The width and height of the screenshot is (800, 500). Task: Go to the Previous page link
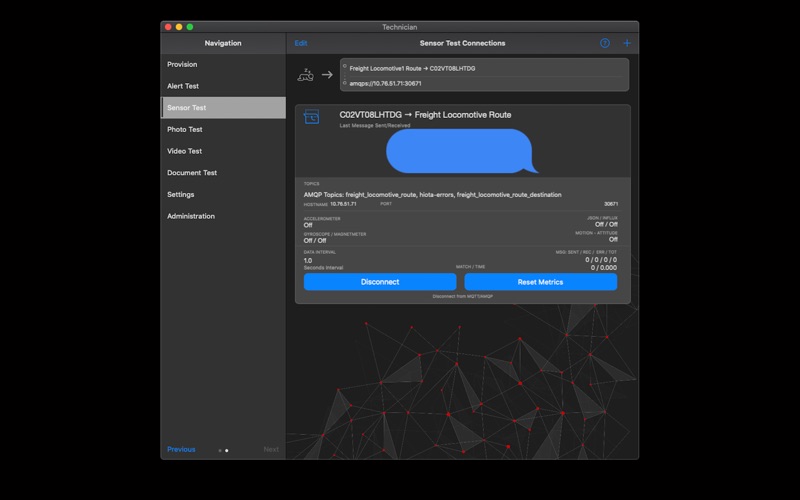(181, 449)
